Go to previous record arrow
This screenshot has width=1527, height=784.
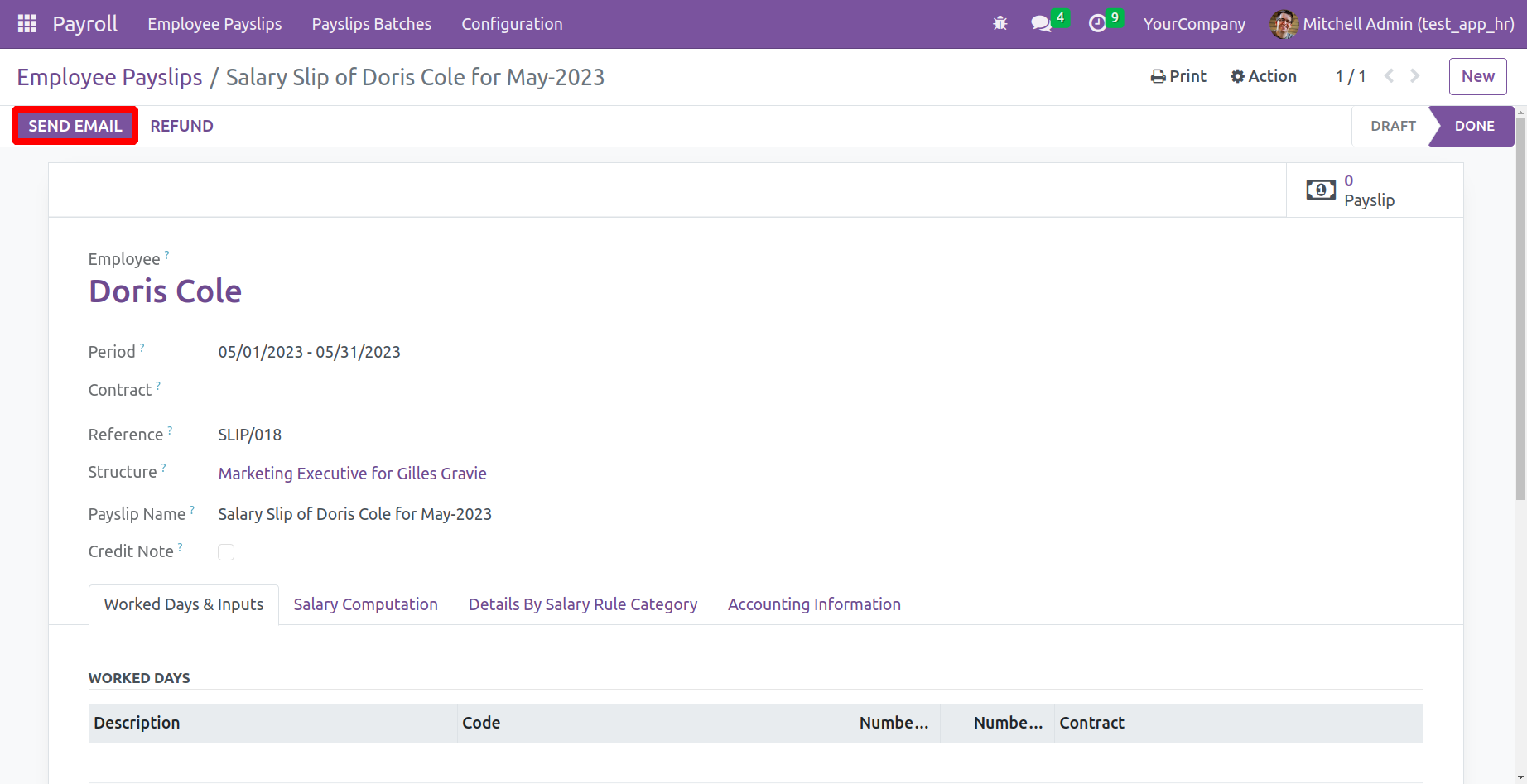pos(1389,76)
